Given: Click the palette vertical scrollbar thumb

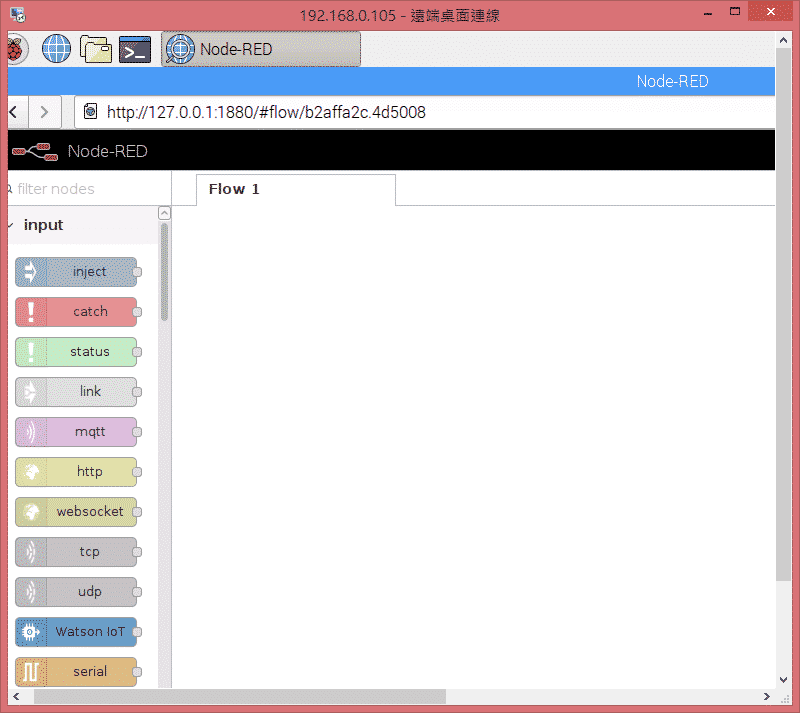Looking at the screenshot, I should (x=164, y=272).
